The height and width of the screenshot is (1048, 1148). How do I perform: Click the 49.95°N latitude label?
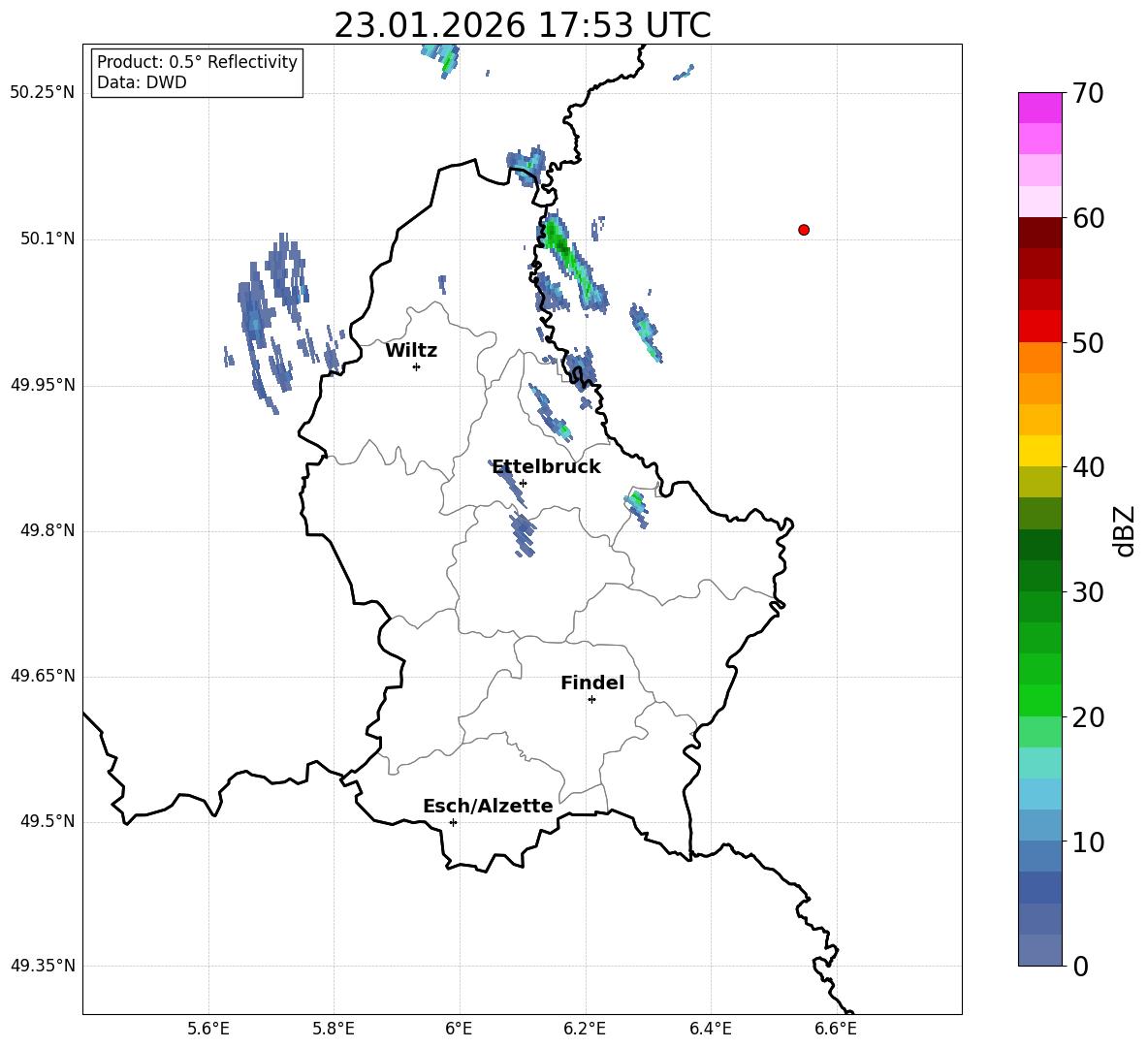pos(43,385)
